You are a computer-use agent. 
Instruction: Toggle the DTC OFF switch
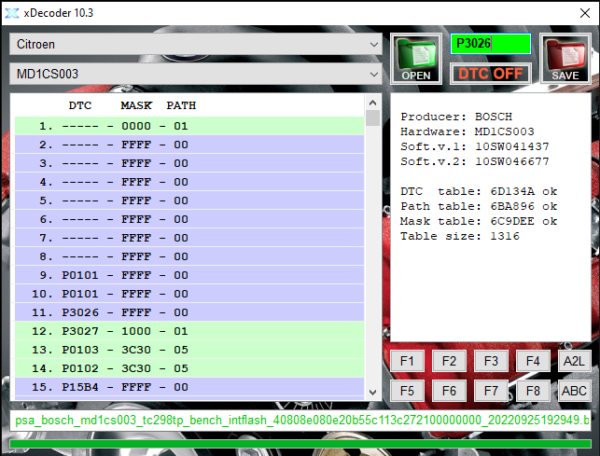(x=490, y=73)
